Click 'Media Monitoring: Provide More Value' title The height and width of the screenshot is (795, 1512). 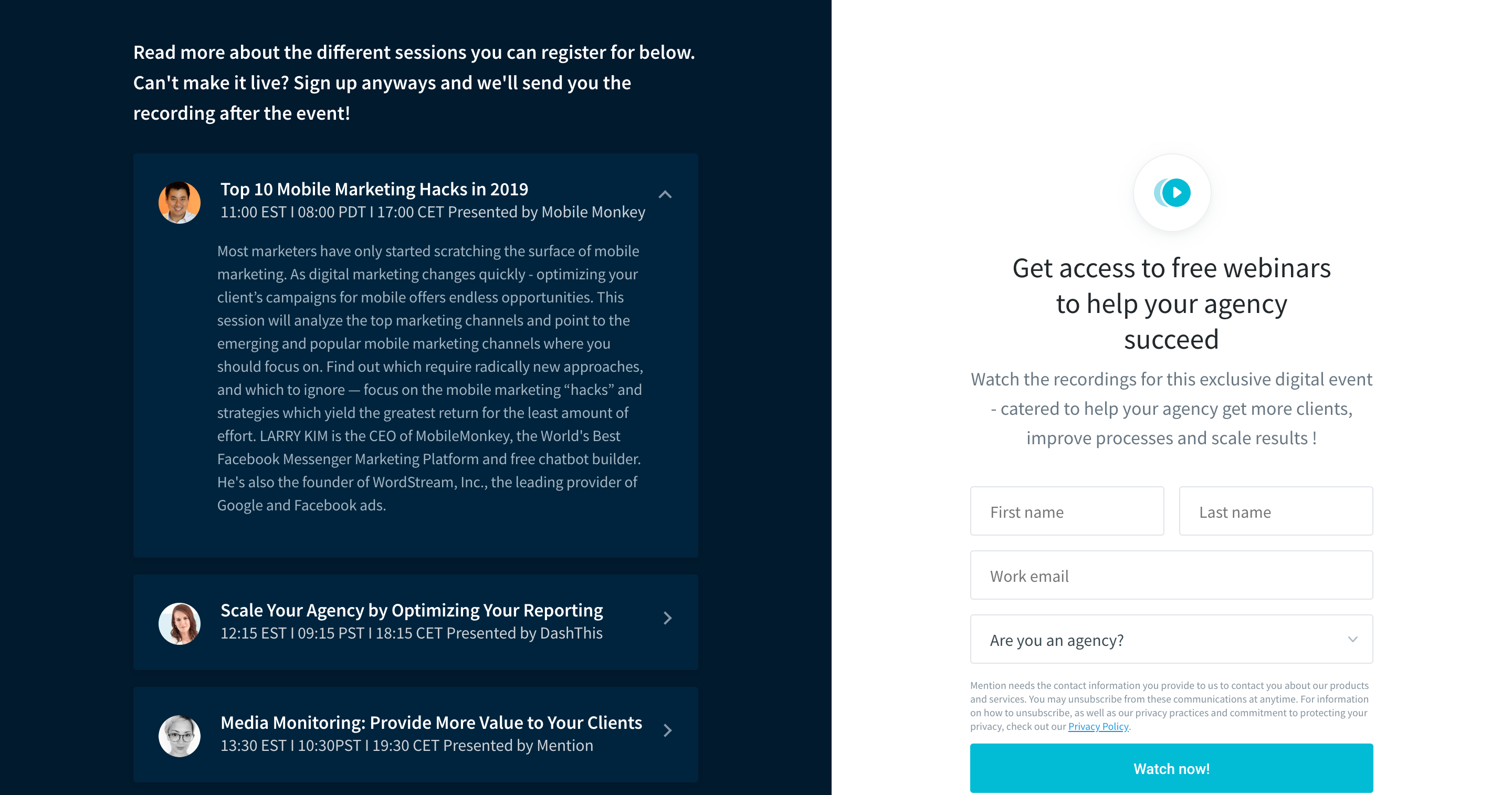[431, 722]
